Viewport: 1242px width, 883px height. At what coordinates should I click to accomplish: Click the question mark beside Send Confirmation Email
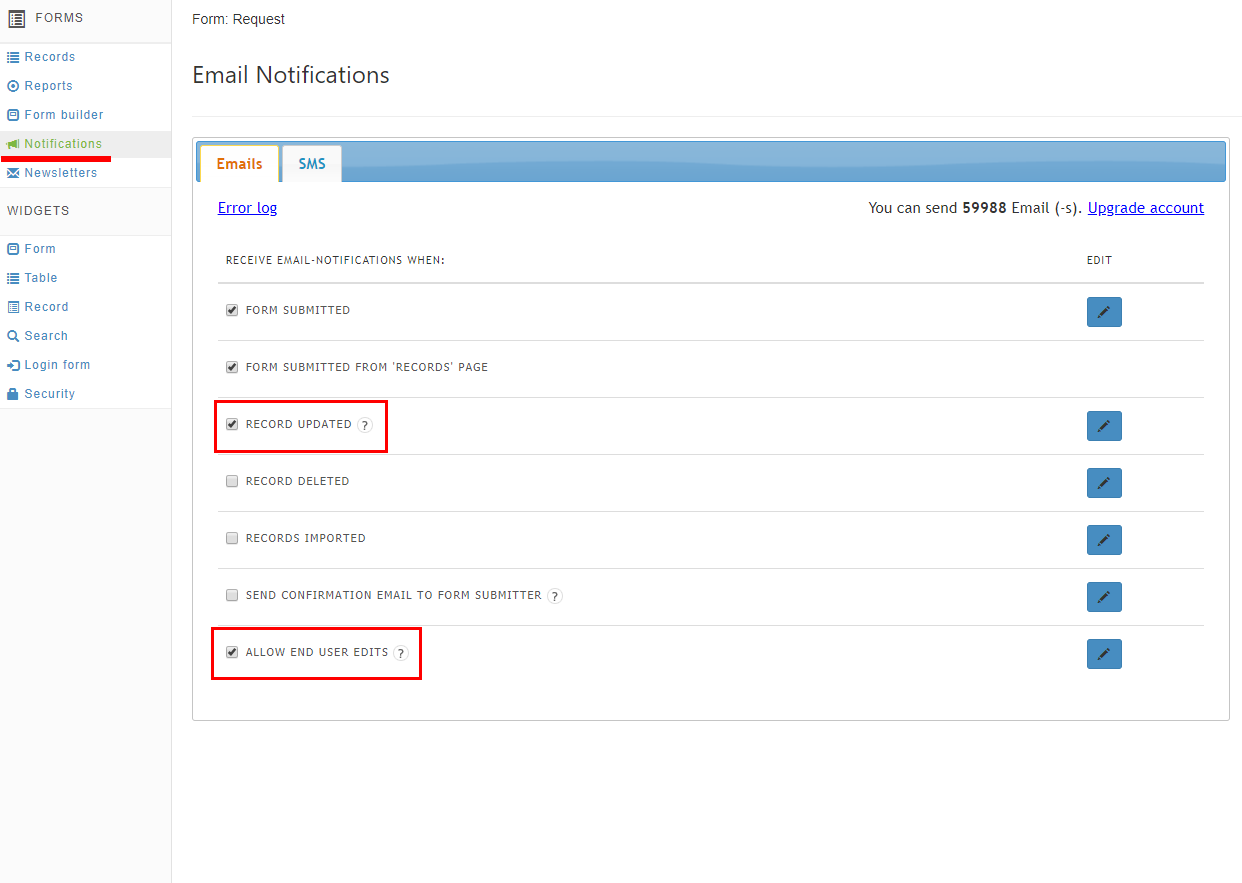click(555, 596)
